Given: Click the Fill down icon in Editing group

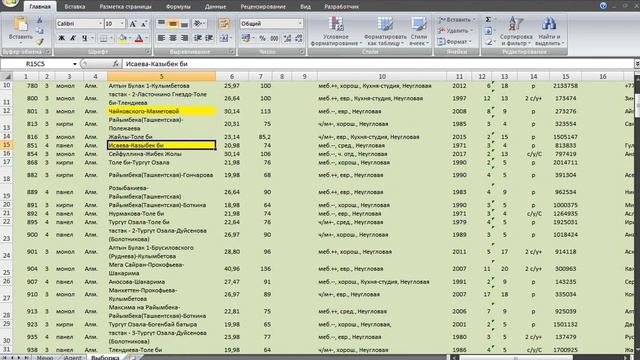Looking at the screenshot, I should [x=488, y=31].
